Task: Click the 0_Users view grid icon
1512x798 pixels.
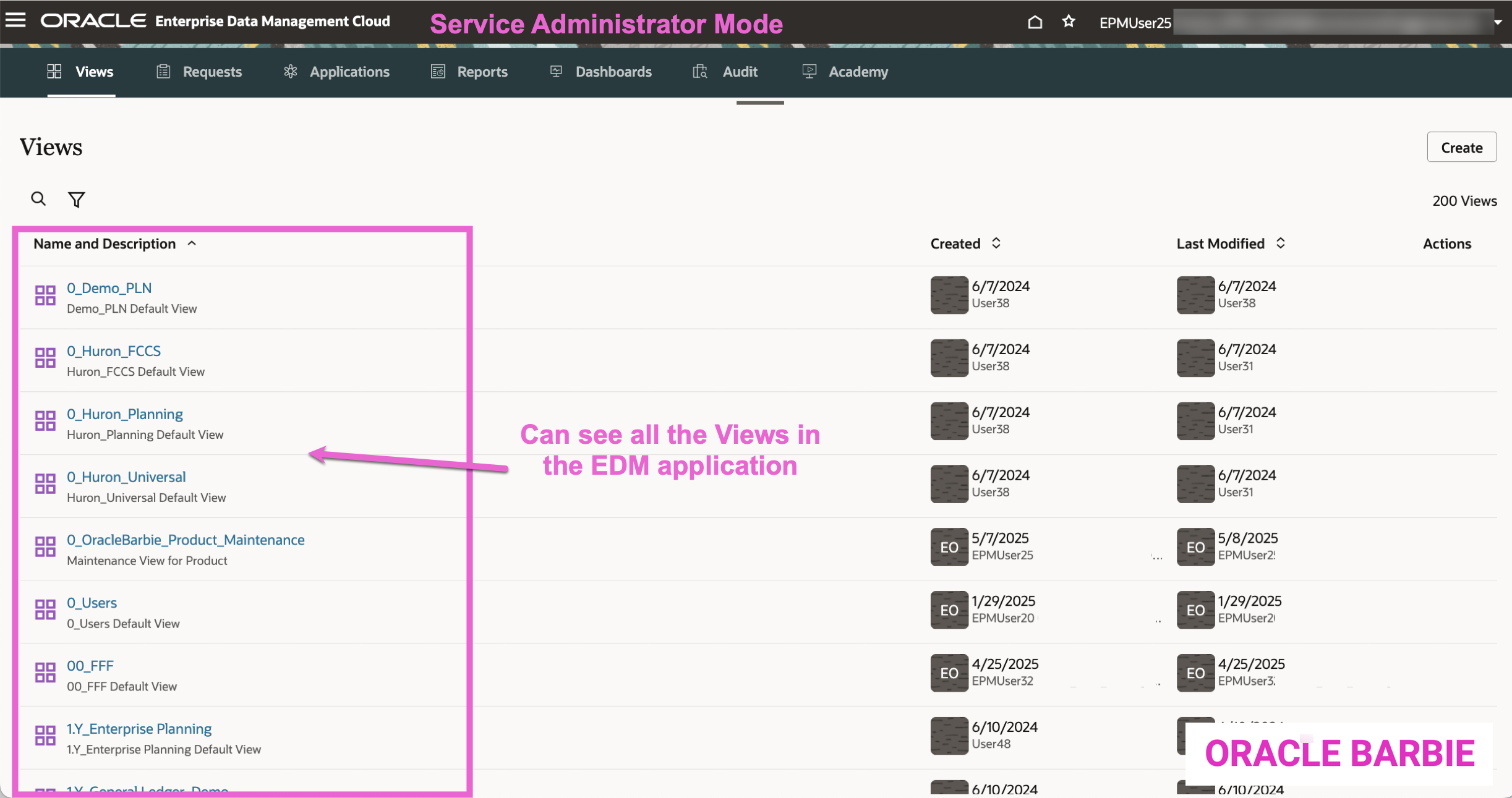Action: pyautogui.click(x=45, y=610)
